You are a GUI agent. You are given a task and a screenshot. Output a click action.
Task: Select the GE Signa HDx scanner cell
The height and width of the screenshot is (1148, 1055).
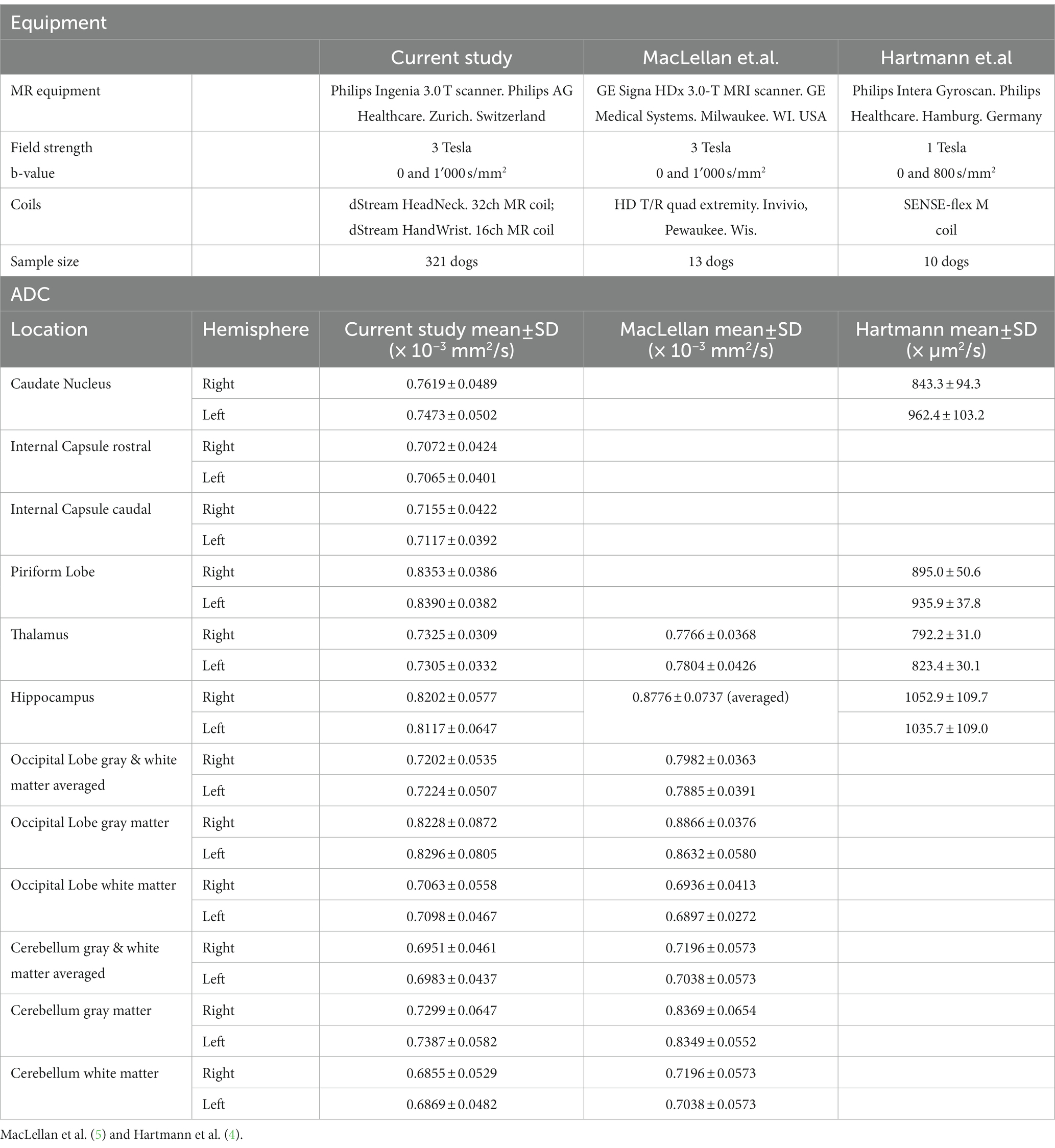[711, 103]
